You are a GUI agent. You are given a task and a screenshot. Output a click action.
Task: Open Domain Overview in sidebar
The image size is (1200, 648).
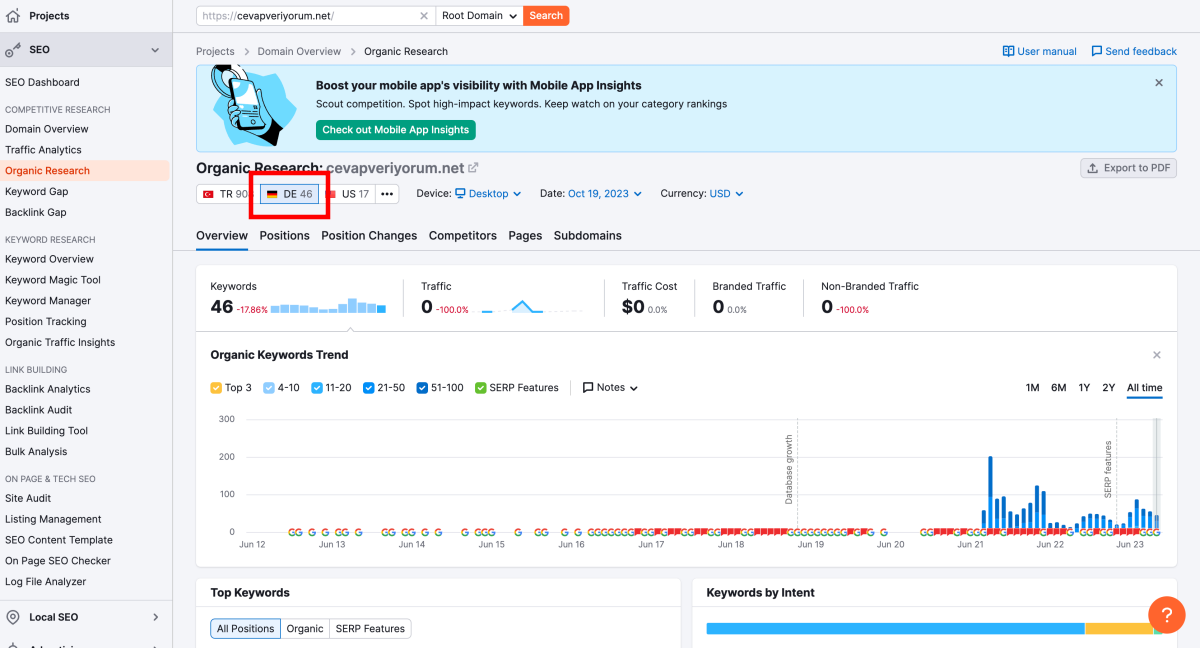click(x=47, y=129)
